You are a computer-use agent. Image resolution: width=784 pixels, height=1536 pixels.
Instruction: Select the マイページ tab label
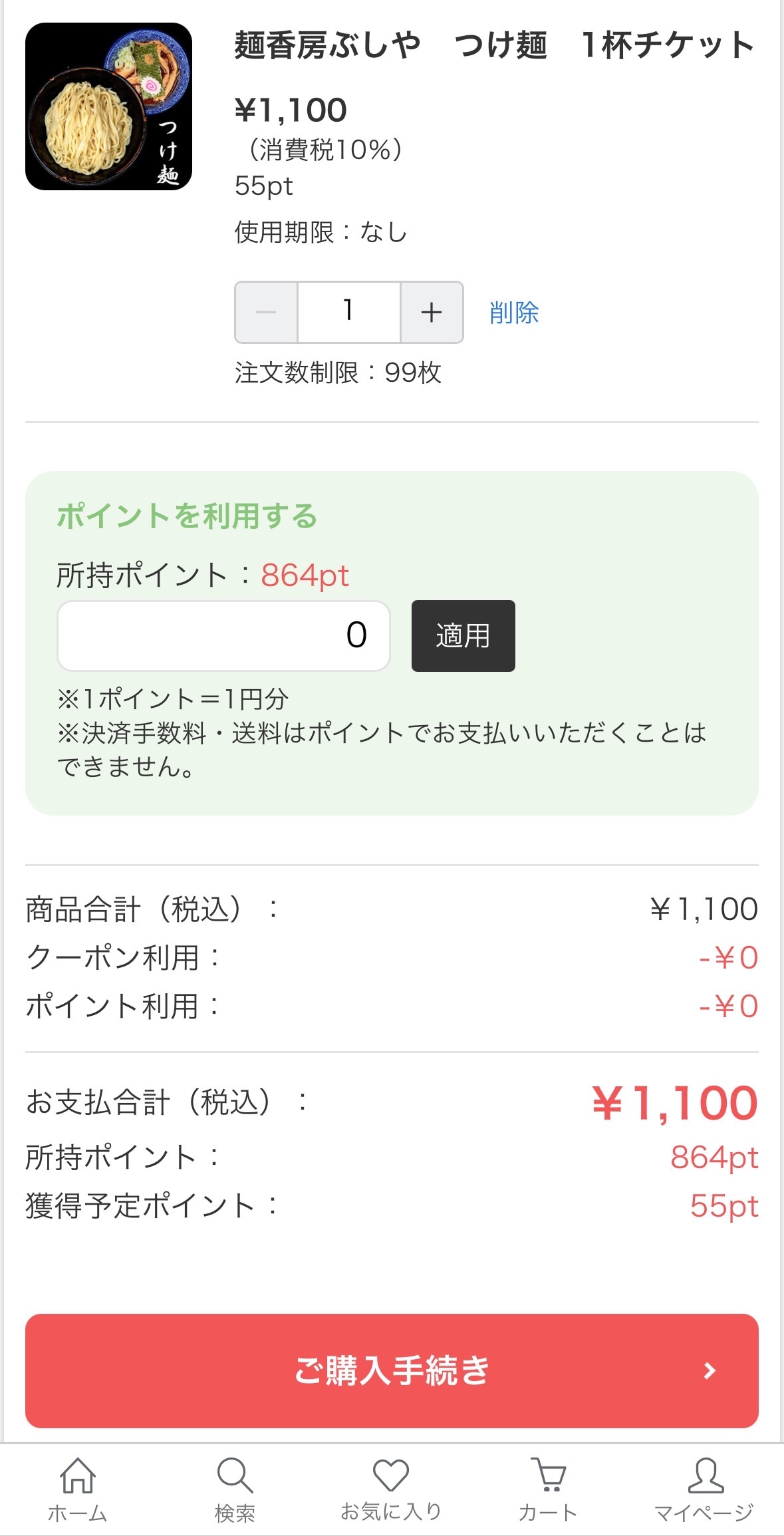[x=704, y=1513]
